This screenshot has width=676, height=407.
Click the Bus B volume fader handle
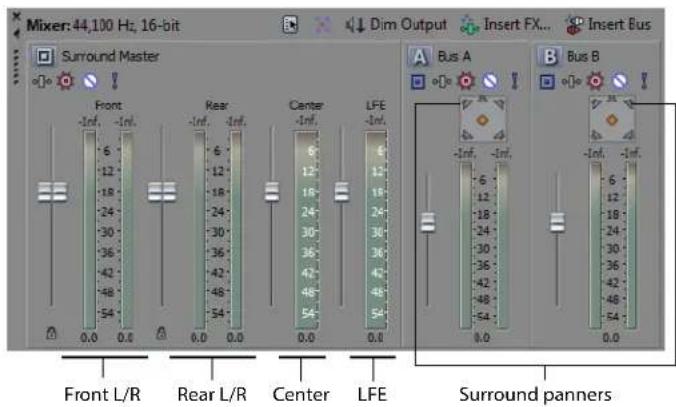pyautogui.click(x=557, y=222)
